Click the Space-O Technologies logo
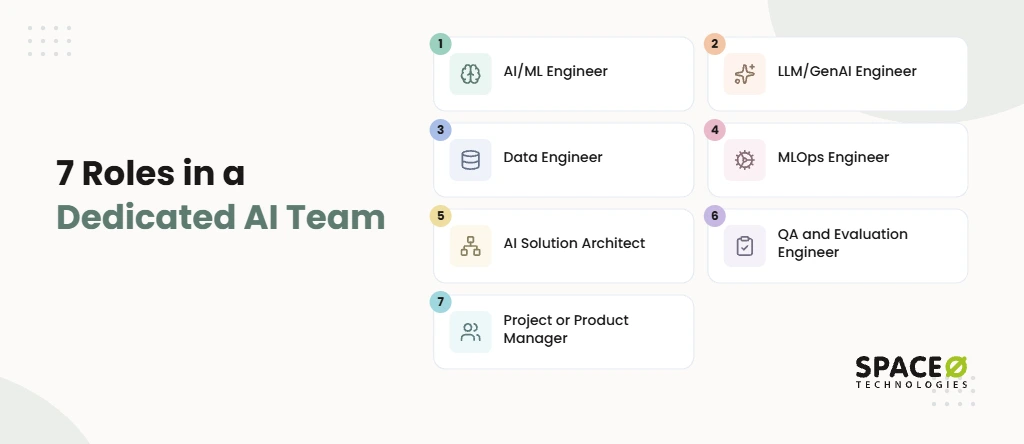The width and height of the screenshot is (1024, 444). [912, 372]
